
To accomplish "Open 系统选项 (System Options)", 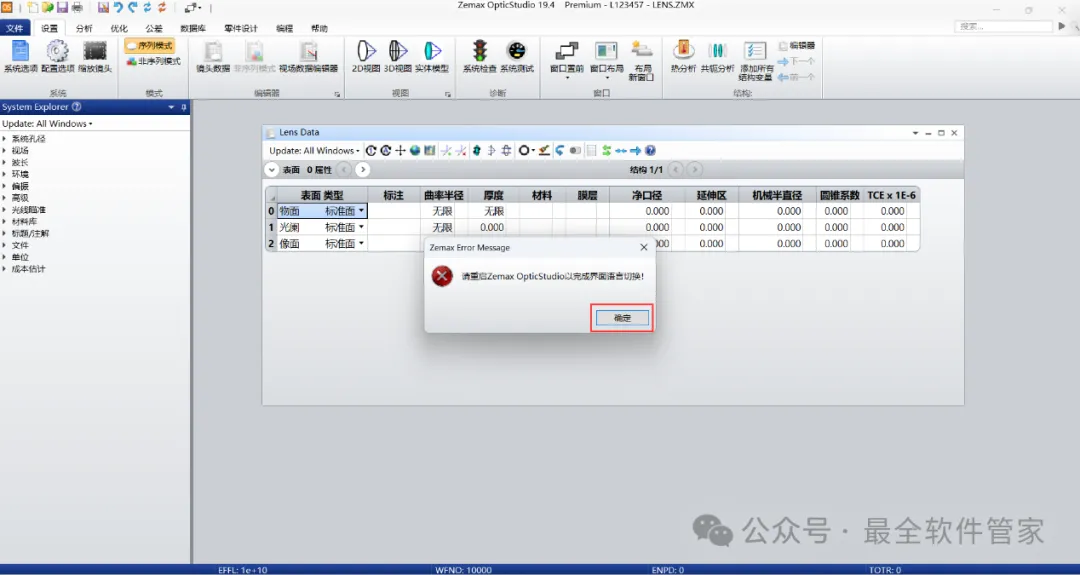I will [20, 56].
